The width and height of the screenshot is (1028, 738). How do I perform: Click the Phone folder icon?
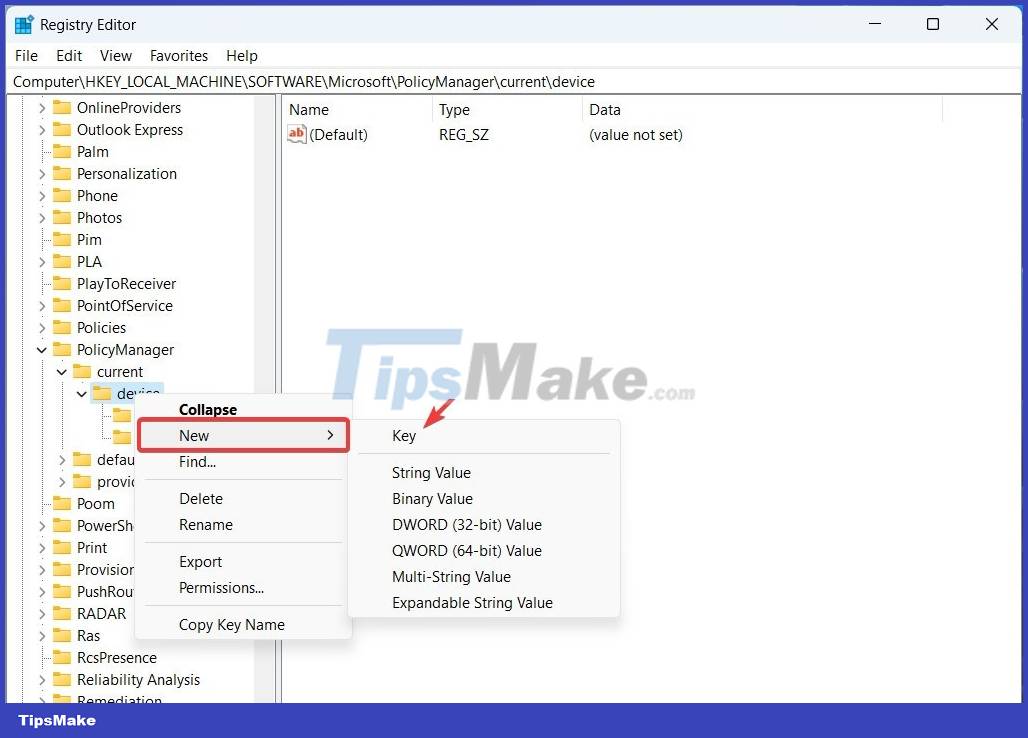[x=62, y=195]
